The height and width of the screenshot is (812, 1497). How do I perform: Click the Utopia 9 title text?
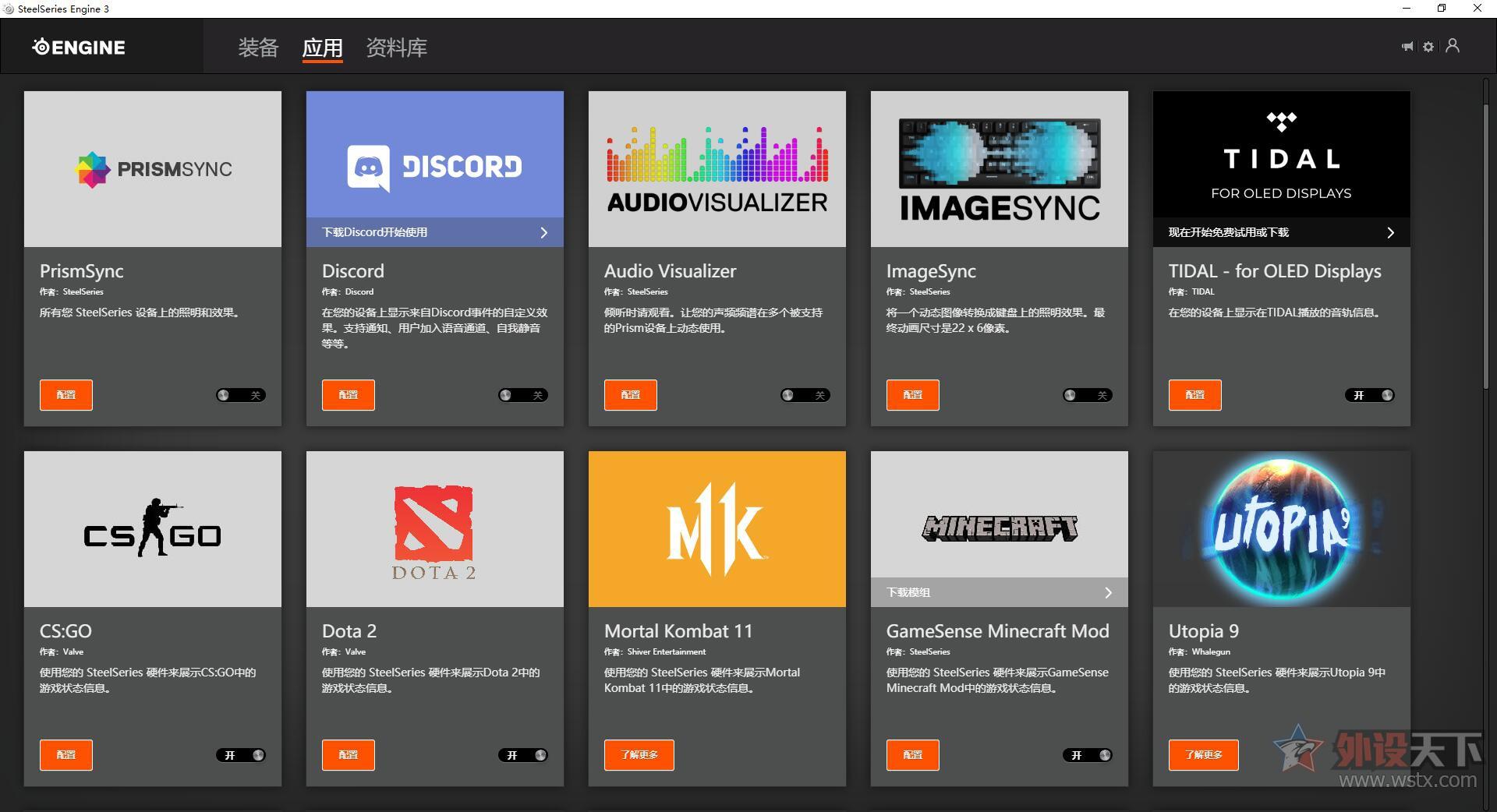(x=1204, y=631)
